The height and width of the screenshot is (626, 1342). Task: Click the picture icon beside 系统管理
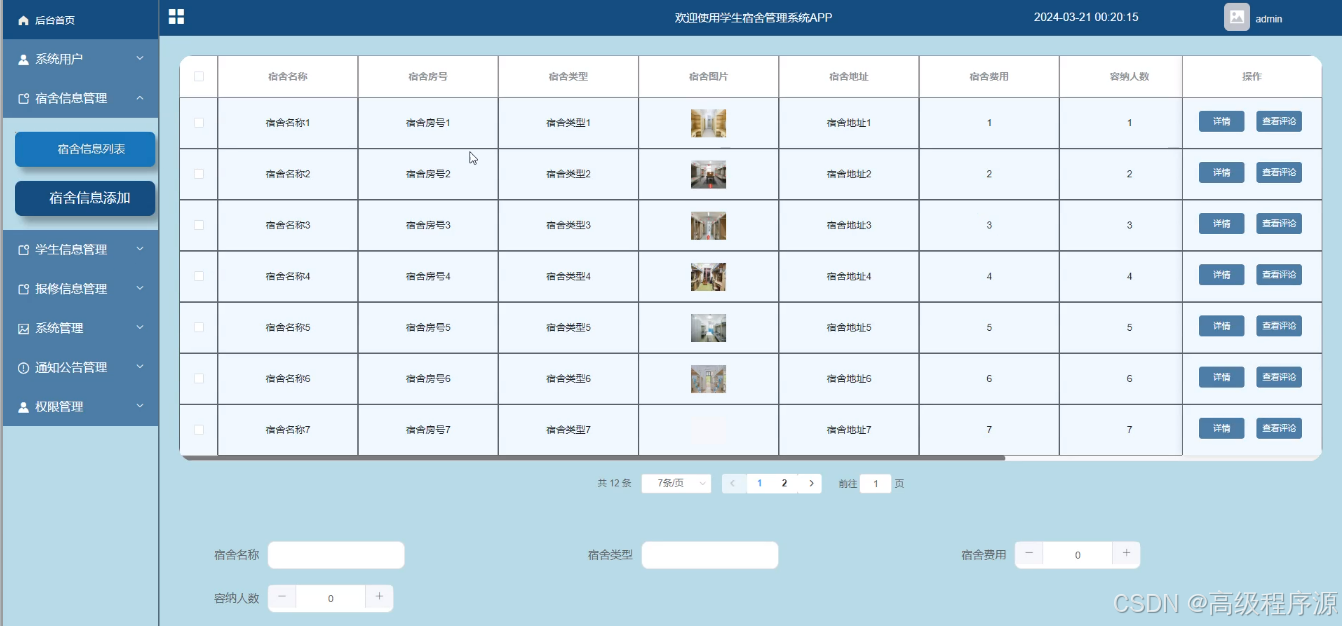pyautogui.click(x=24, y=328)
